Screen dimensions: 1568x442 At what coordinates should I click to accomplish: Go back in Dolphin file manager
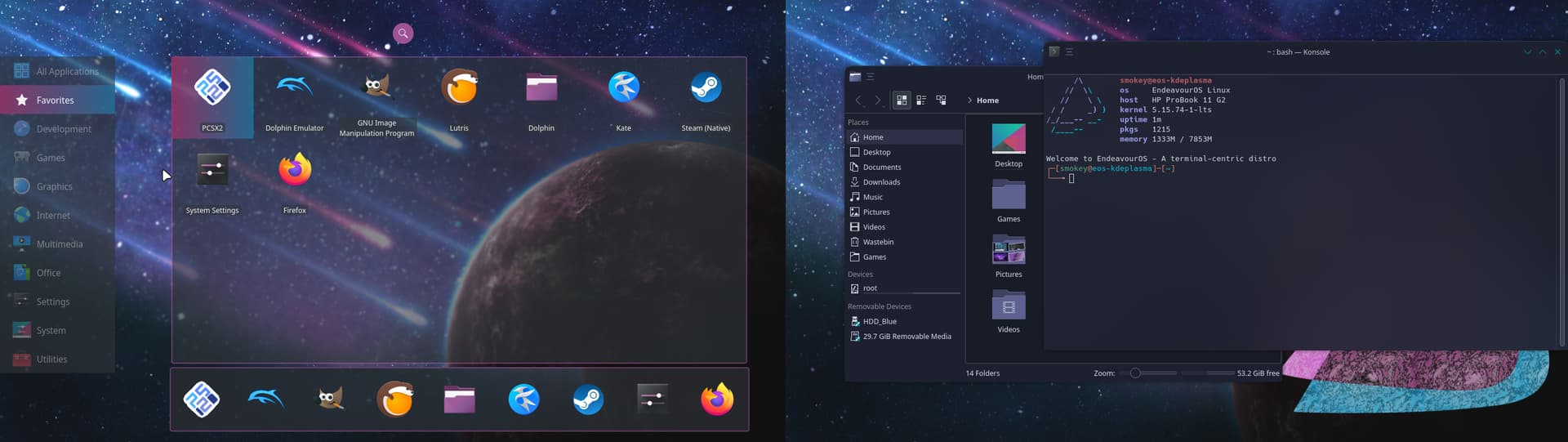point(858,100)
